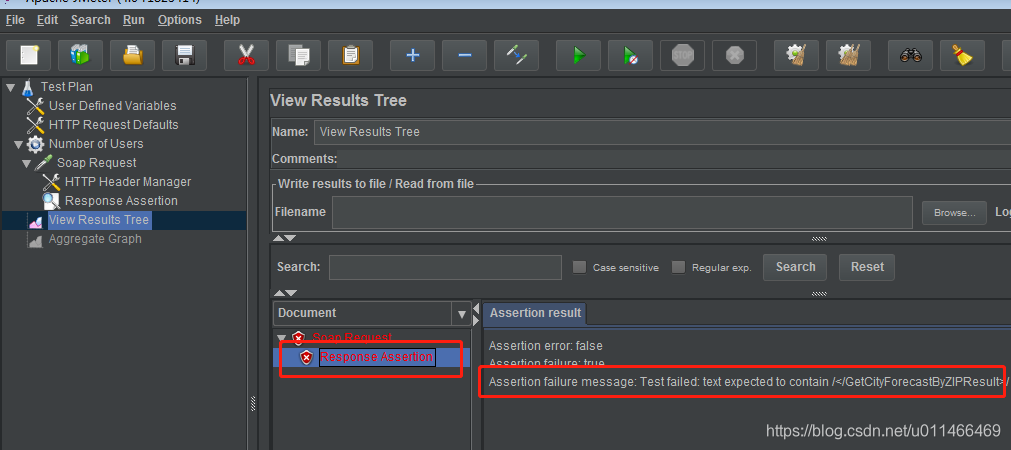1011x450 pixels.
Task: Collapse the failed Soap Request result node
Action: [281, 338]
